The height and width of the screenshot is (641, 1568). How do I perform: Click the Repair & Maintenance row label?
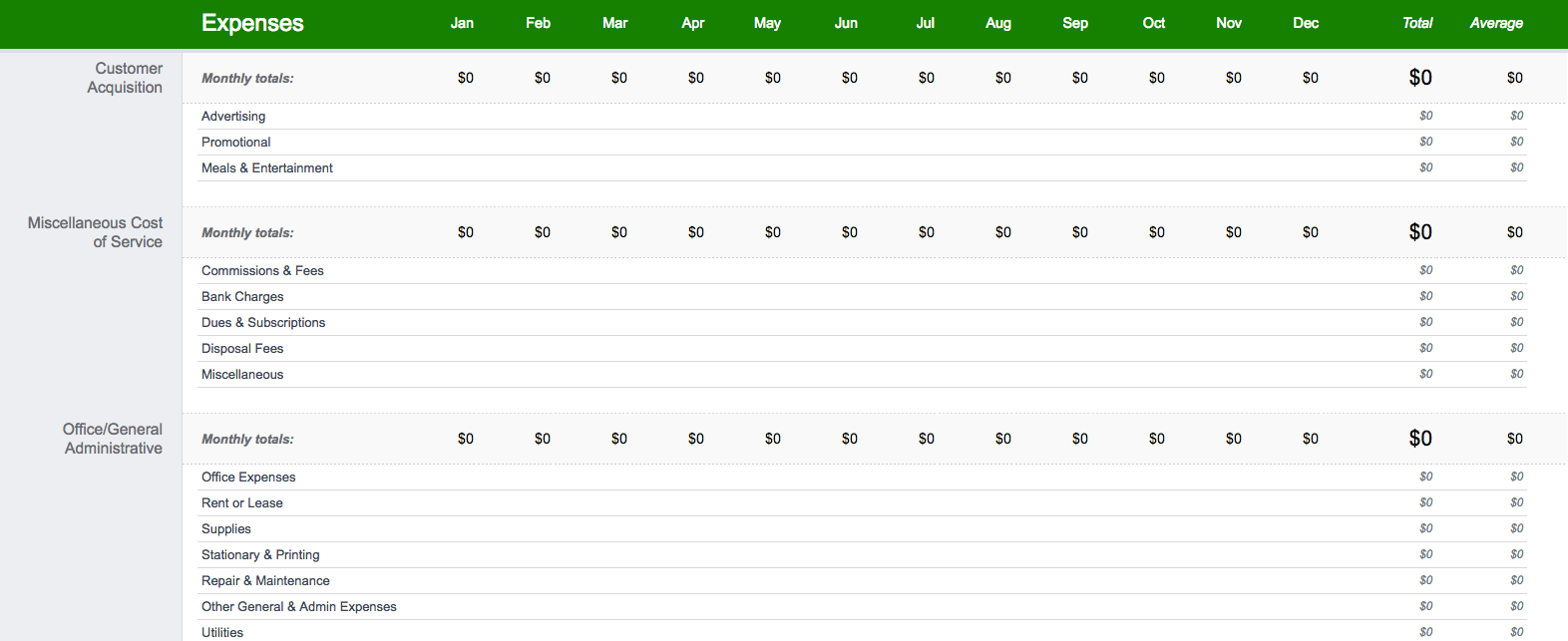pyautogui.click(x=265, y=581)
